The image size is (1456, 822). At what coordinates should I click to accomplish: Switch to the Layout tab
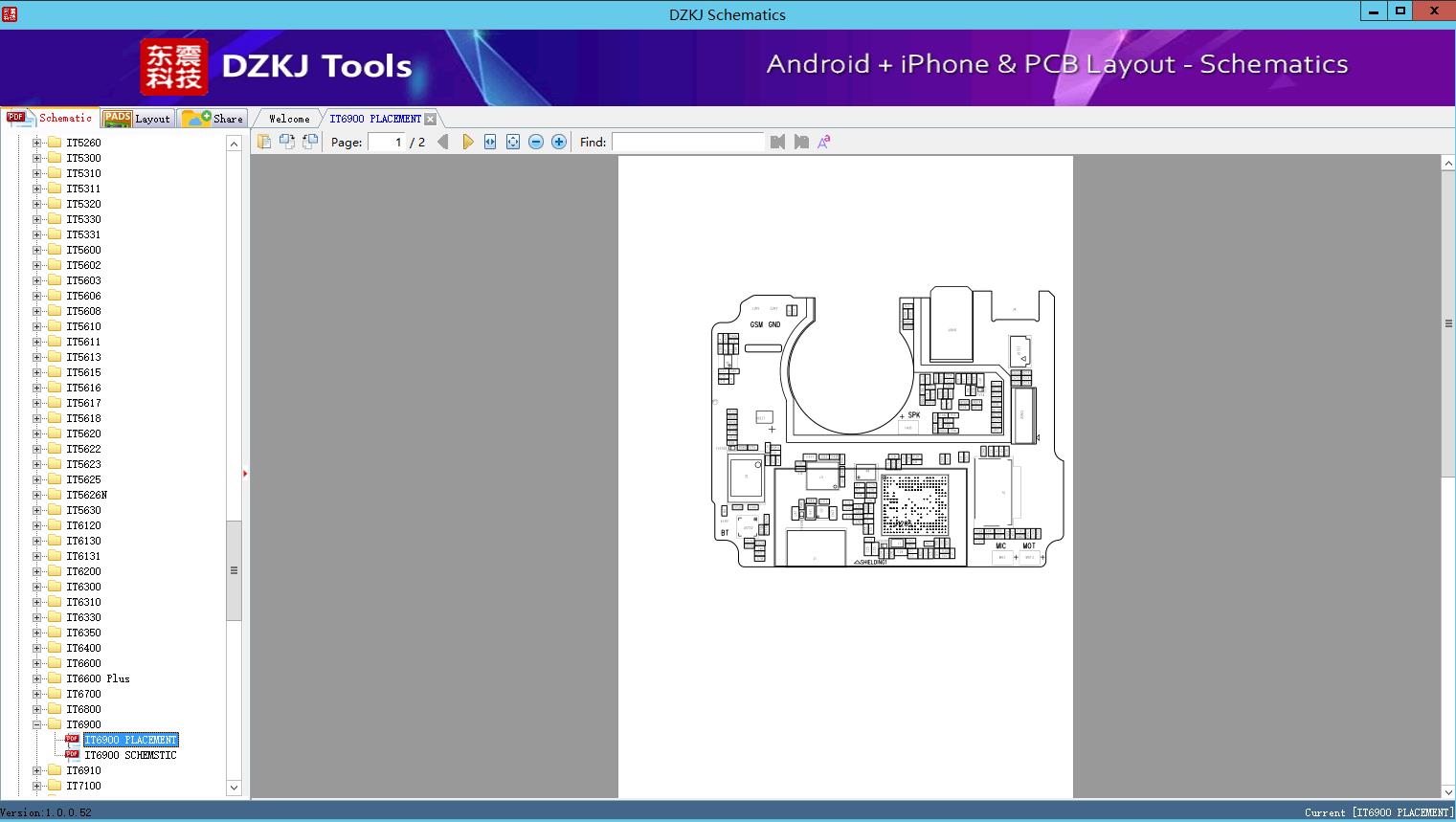[x=139, y=119]
